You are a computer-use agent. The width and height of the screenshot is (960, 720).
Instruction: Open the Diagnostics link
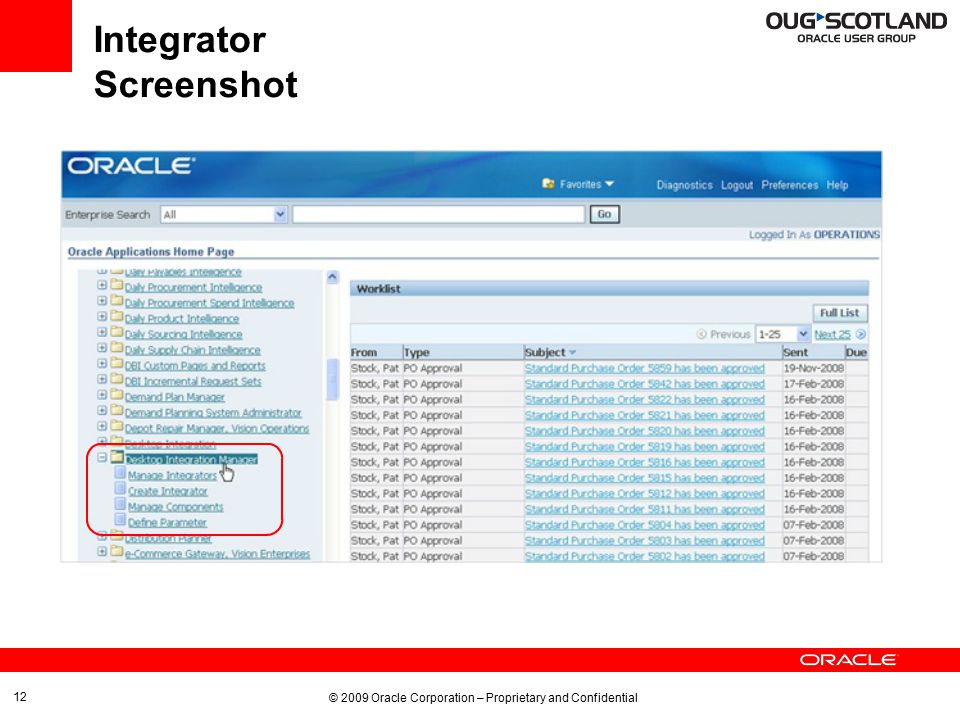pos(684,185)
